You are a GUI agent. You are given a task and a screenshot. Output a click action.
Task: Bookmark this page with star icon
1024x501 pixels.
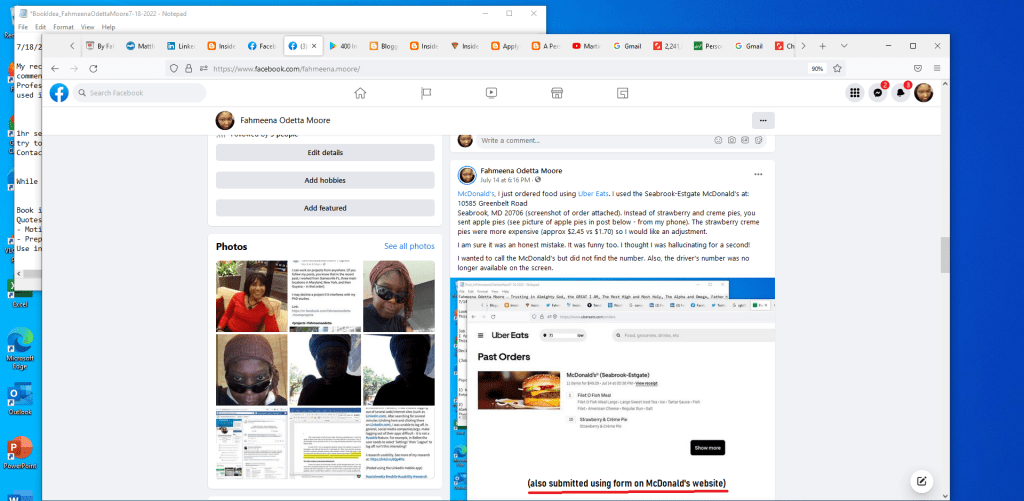pos(838,68)
